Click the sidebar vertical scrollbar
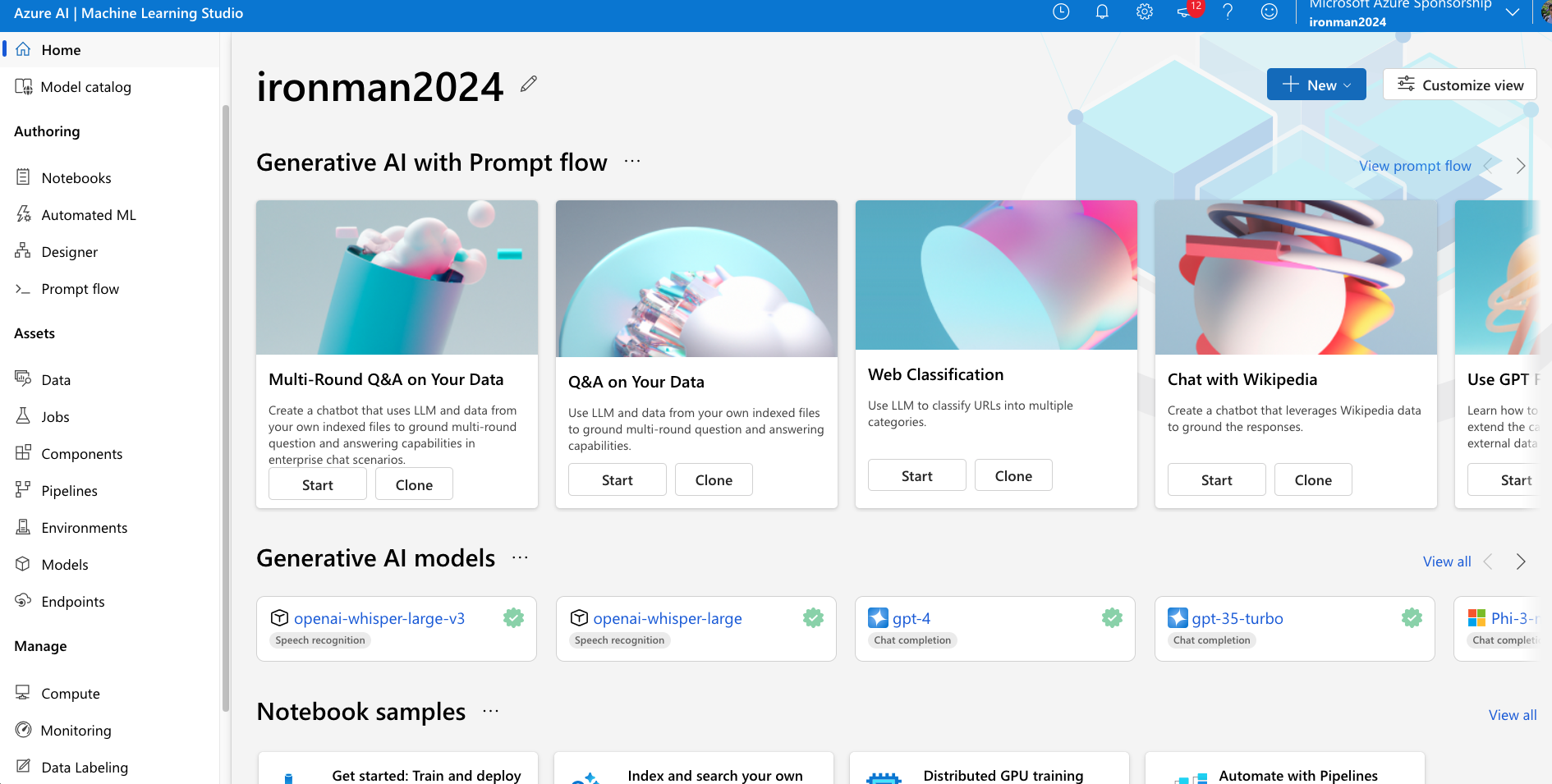Viewport: 1552px width, 784px height. tap(225, 407)
